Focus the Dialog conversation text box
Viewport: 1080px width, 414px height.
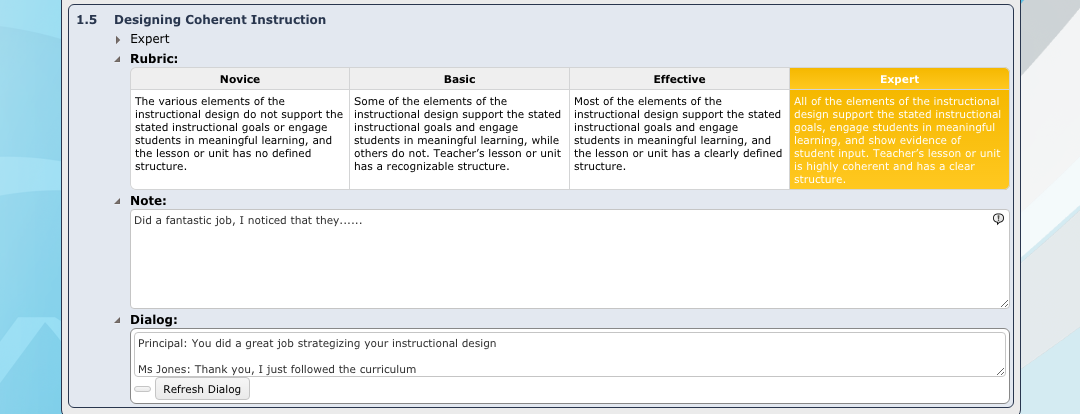click(x=570, y=355)
